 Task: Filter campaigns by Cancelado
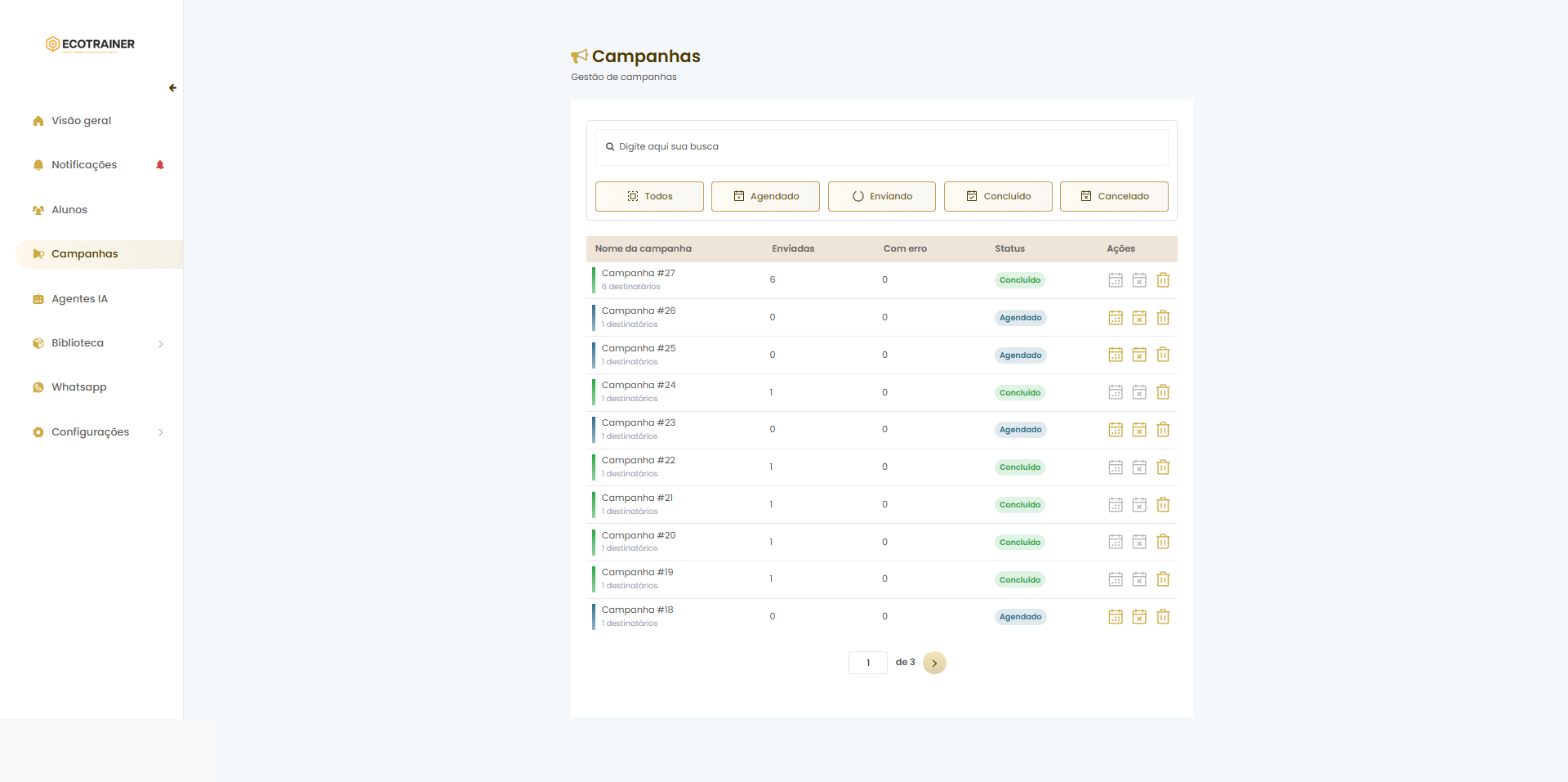click(1114, 196)
